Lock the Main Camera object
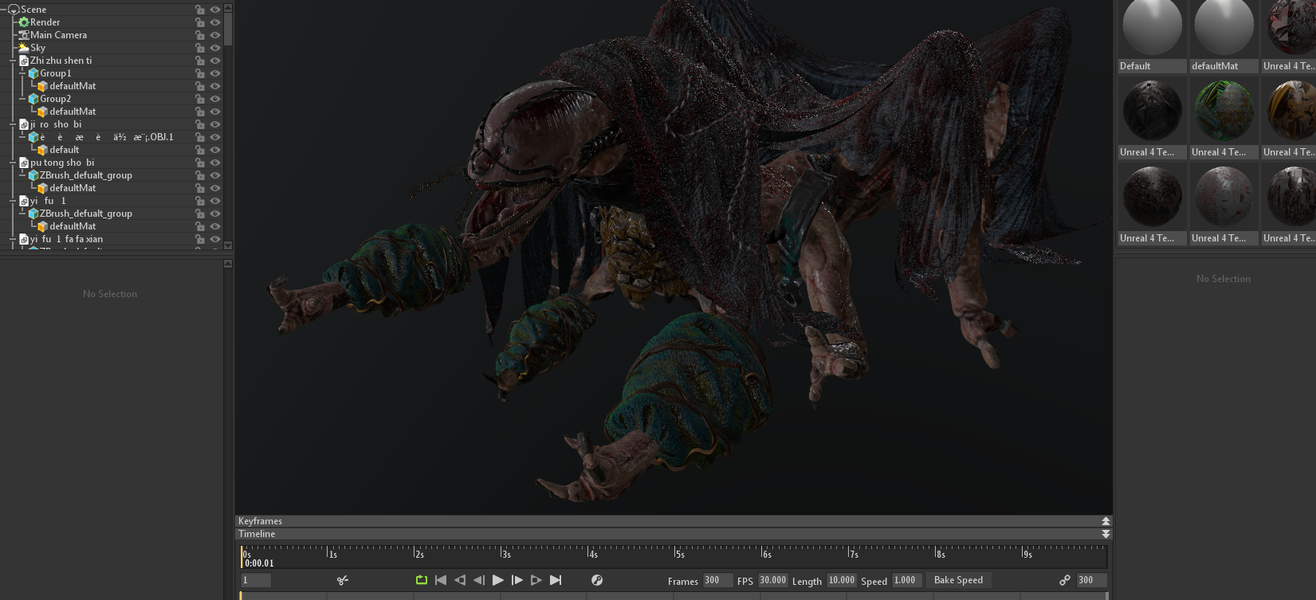Screen dimensions: 1316x600 (200, 35)
